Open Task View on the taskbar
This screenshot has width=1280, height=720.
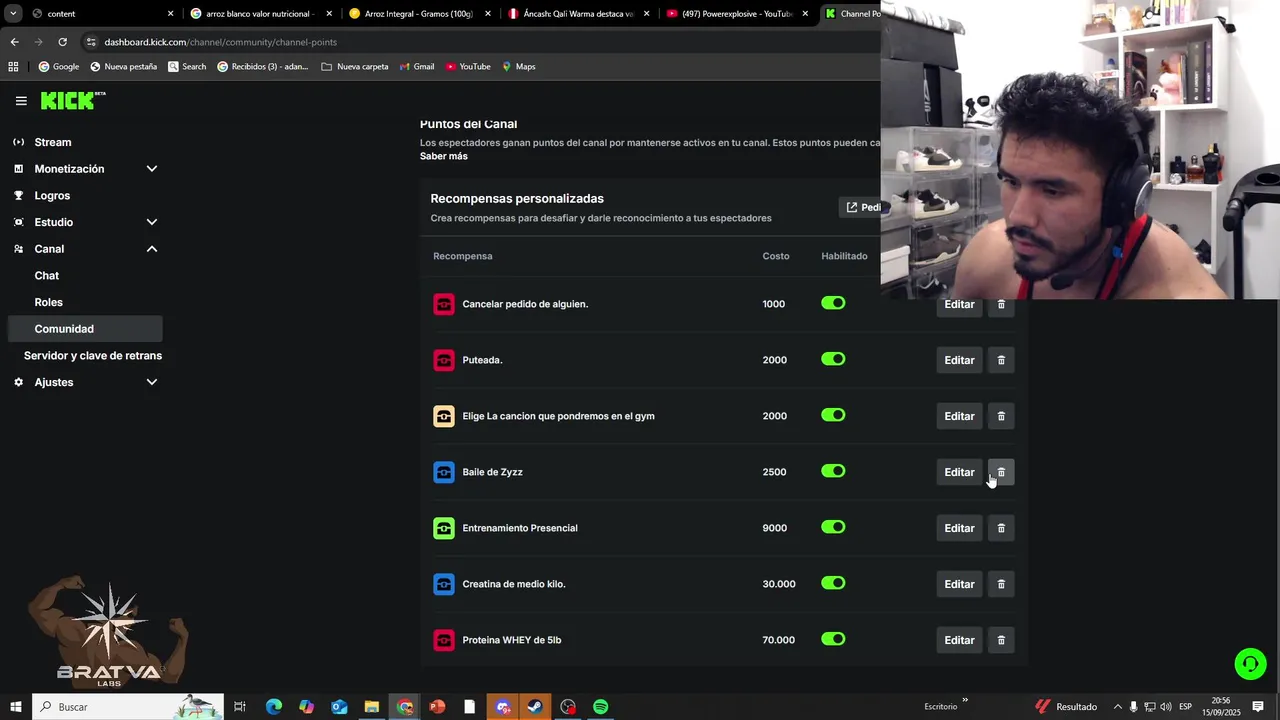tap(240, 707)
